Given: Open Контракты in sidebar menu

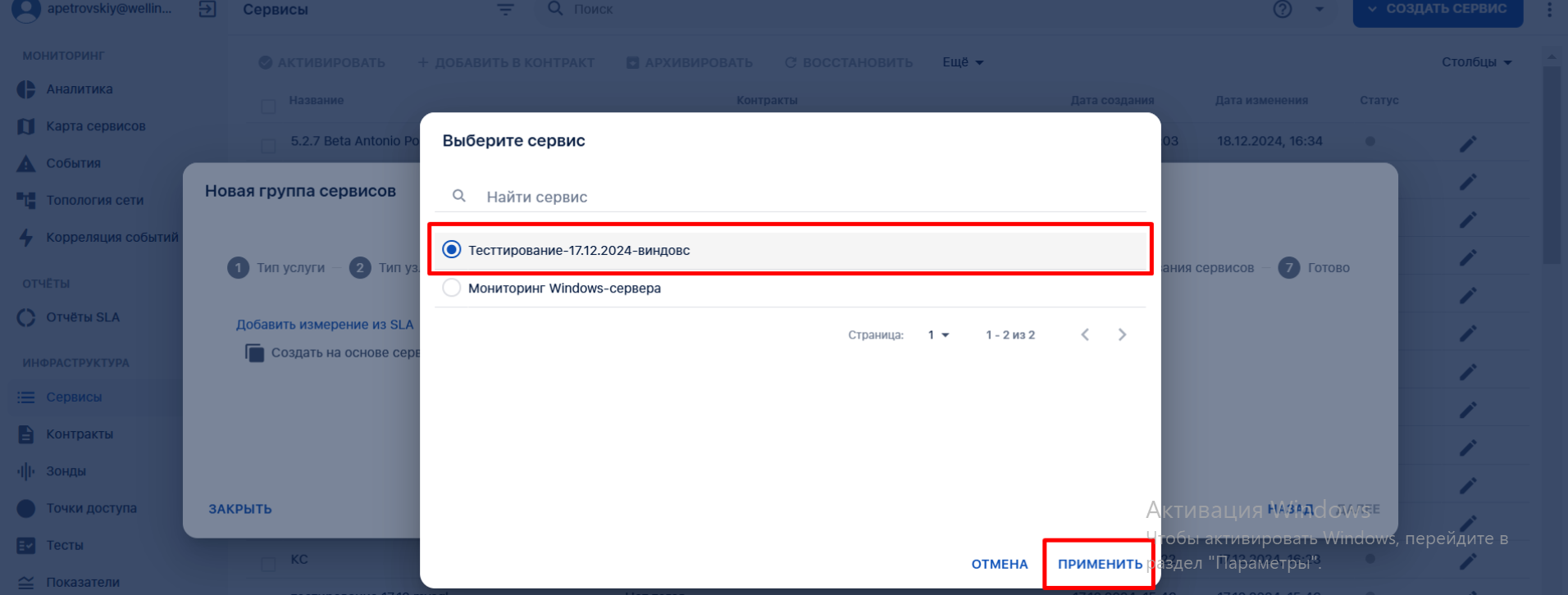Looking at the screenshot, I should 79,434.
